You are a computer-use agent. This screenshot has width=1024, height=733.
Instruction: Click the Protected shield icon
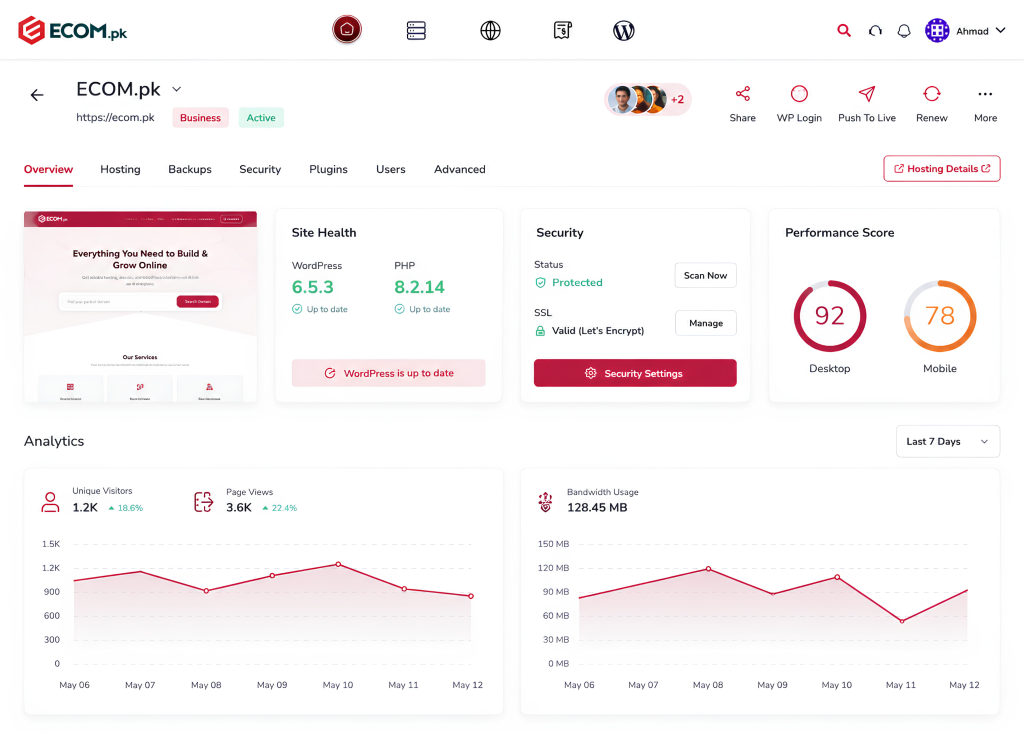pos(540,283)
